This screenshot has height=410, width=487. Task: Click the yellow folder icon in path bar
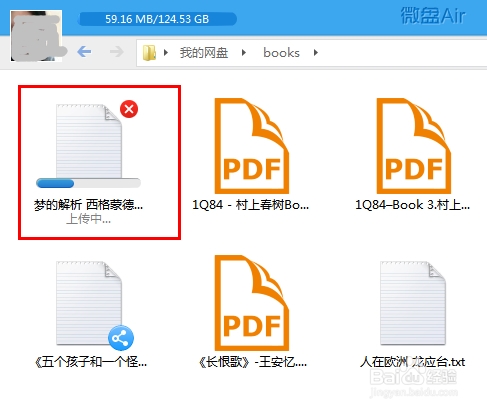point(149,53)
